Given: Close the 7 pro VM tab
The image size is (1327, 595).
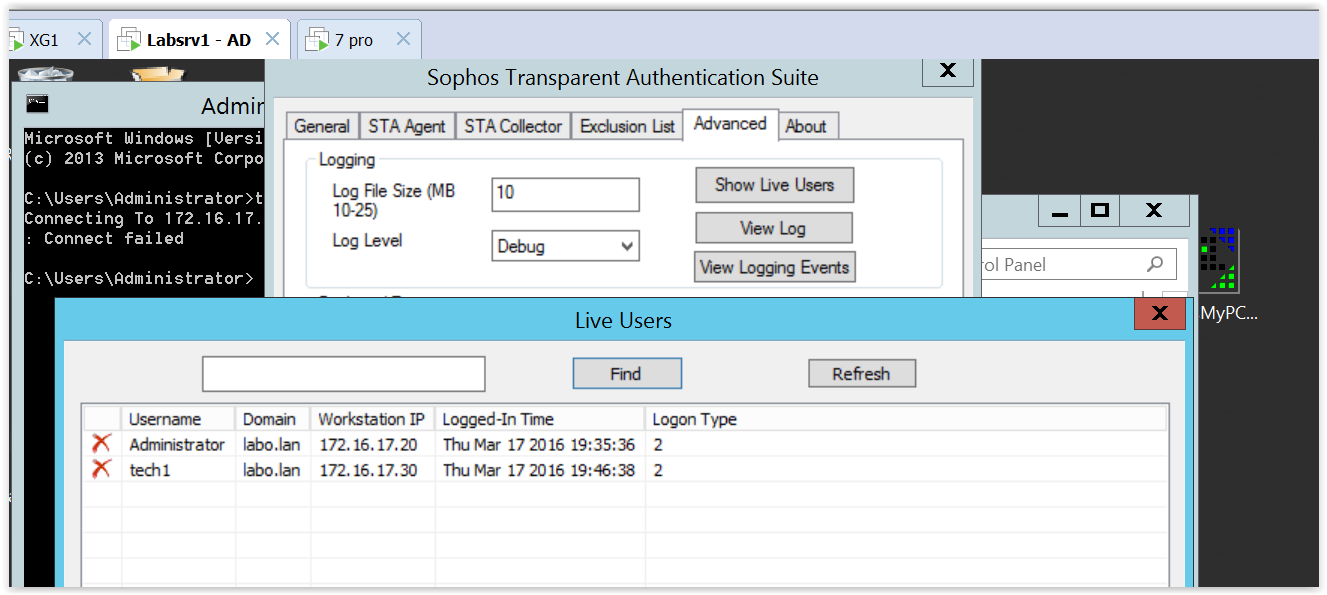Looking at the screenshot, I should (x=403, y=39).
